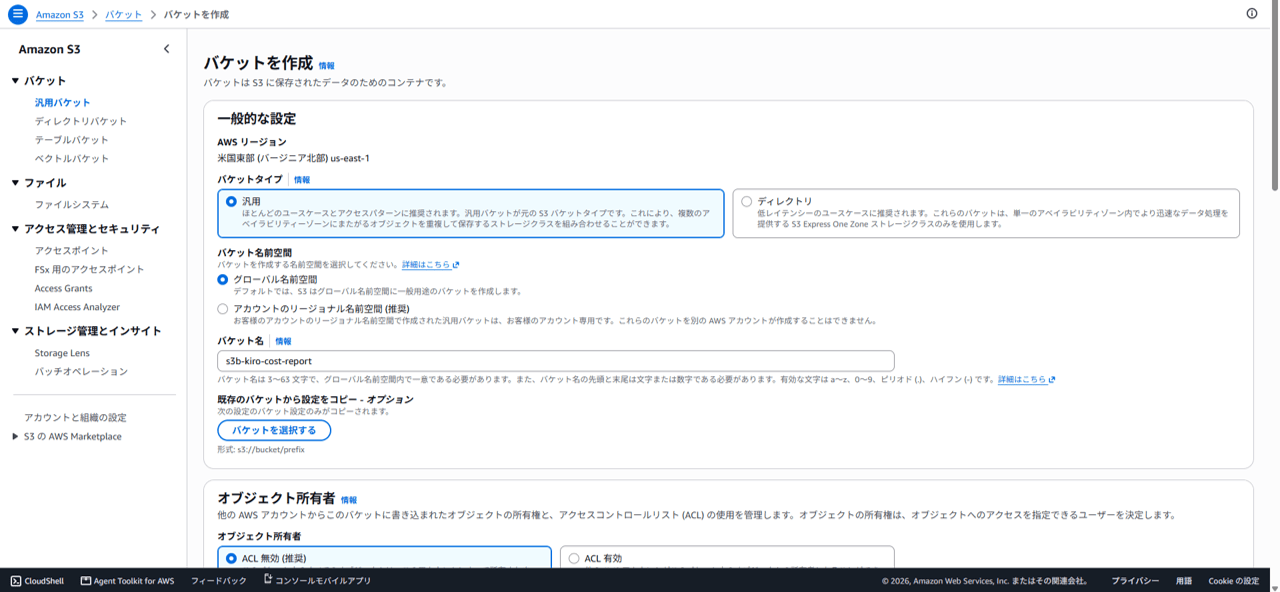
Task: Collapse the バケット section in the sidebar
Action: 15,81
